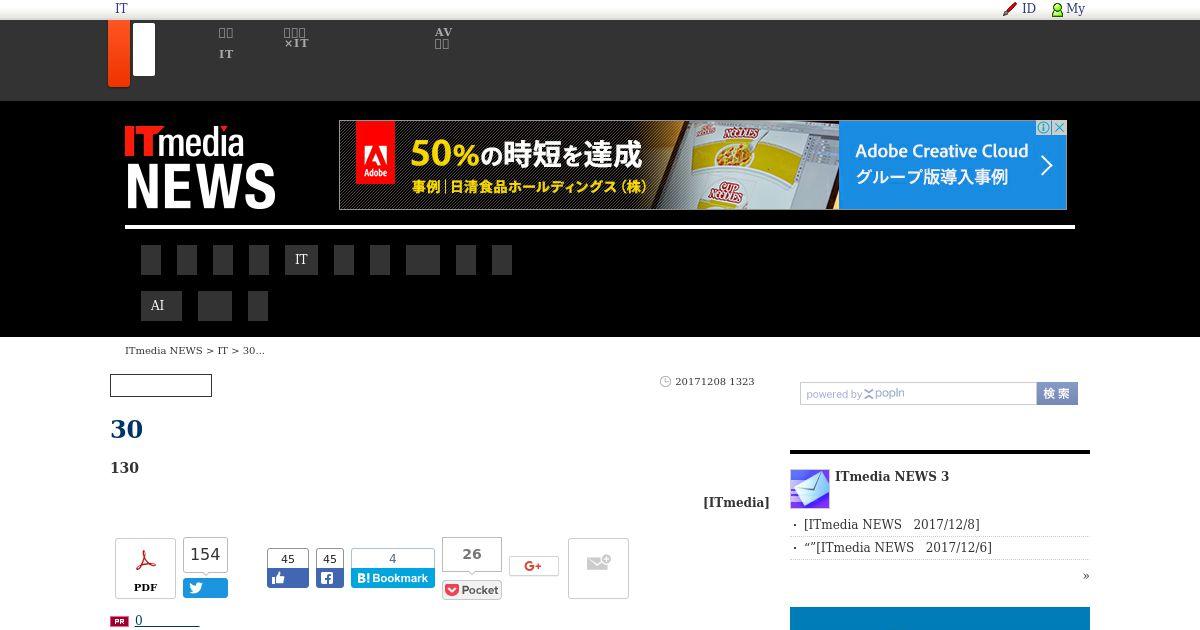The width and height of the screenshot is (1200, 630).
Task: Click the Hatena B! Bookmark button
Action: pos(393,578)
